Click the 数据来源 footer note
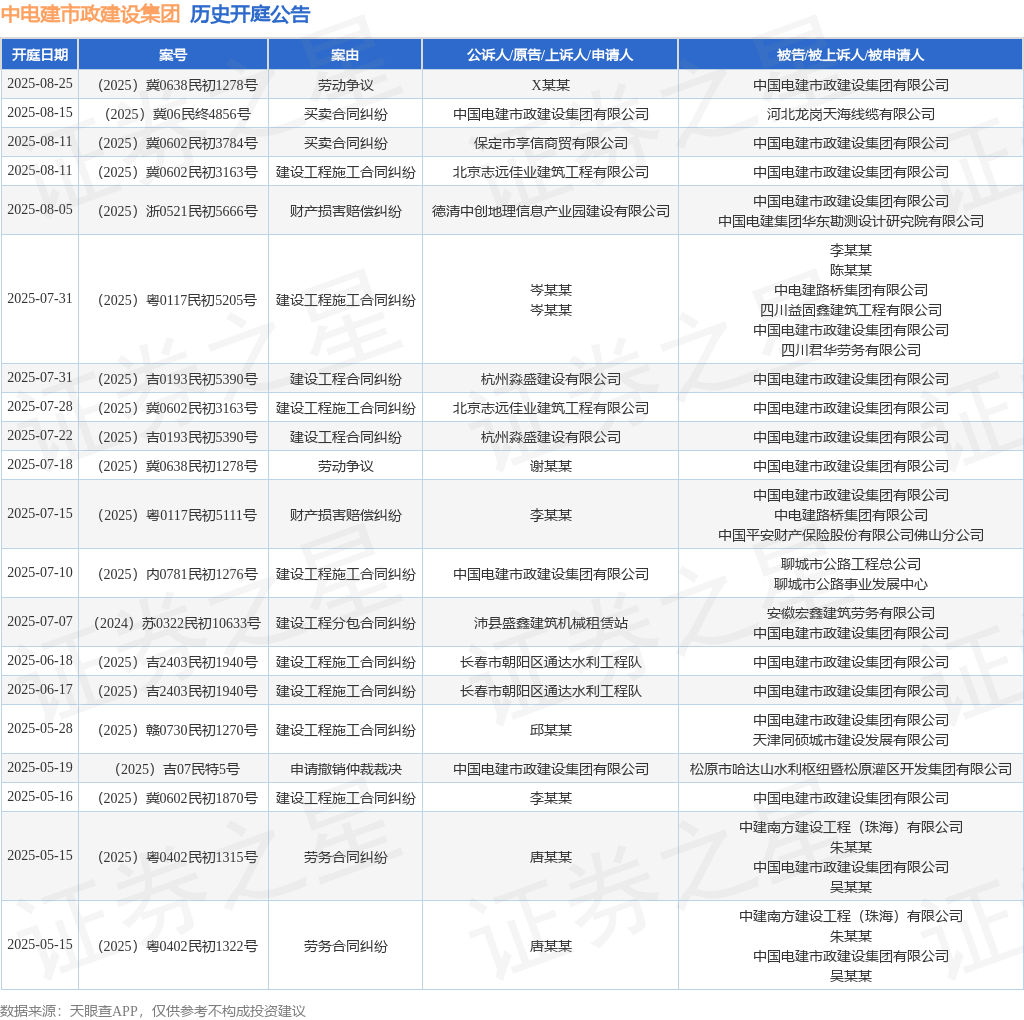Image resolution: width=1024 pixels, height=1020 pixels. tap(153, 1011)
